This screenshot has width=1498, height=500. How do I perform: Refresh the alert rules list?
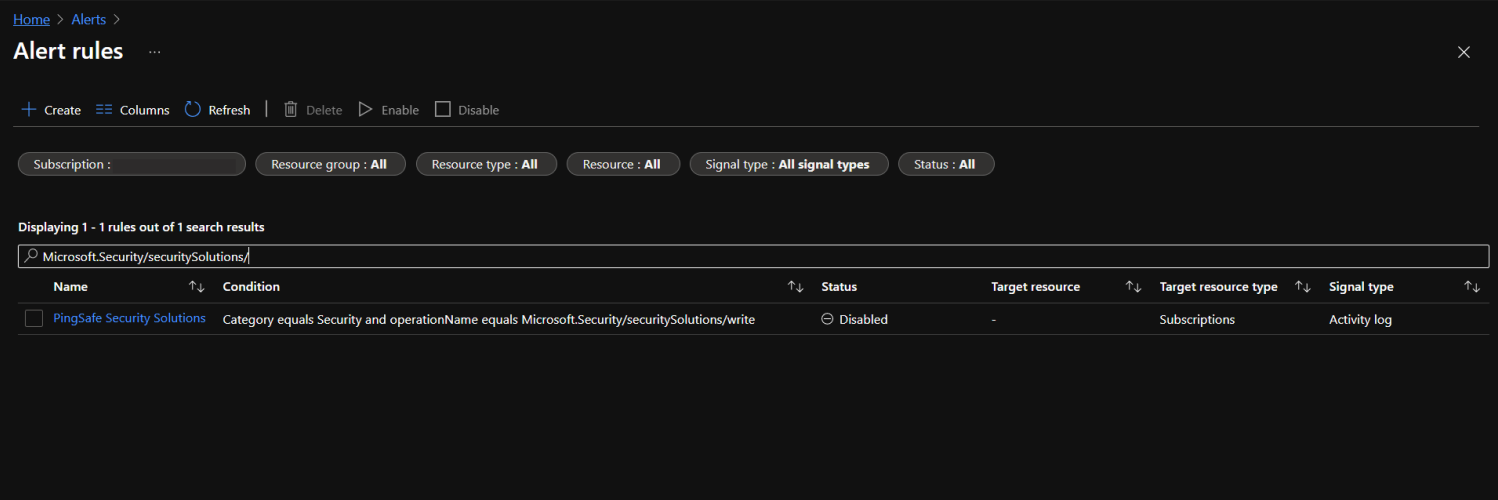217,110
